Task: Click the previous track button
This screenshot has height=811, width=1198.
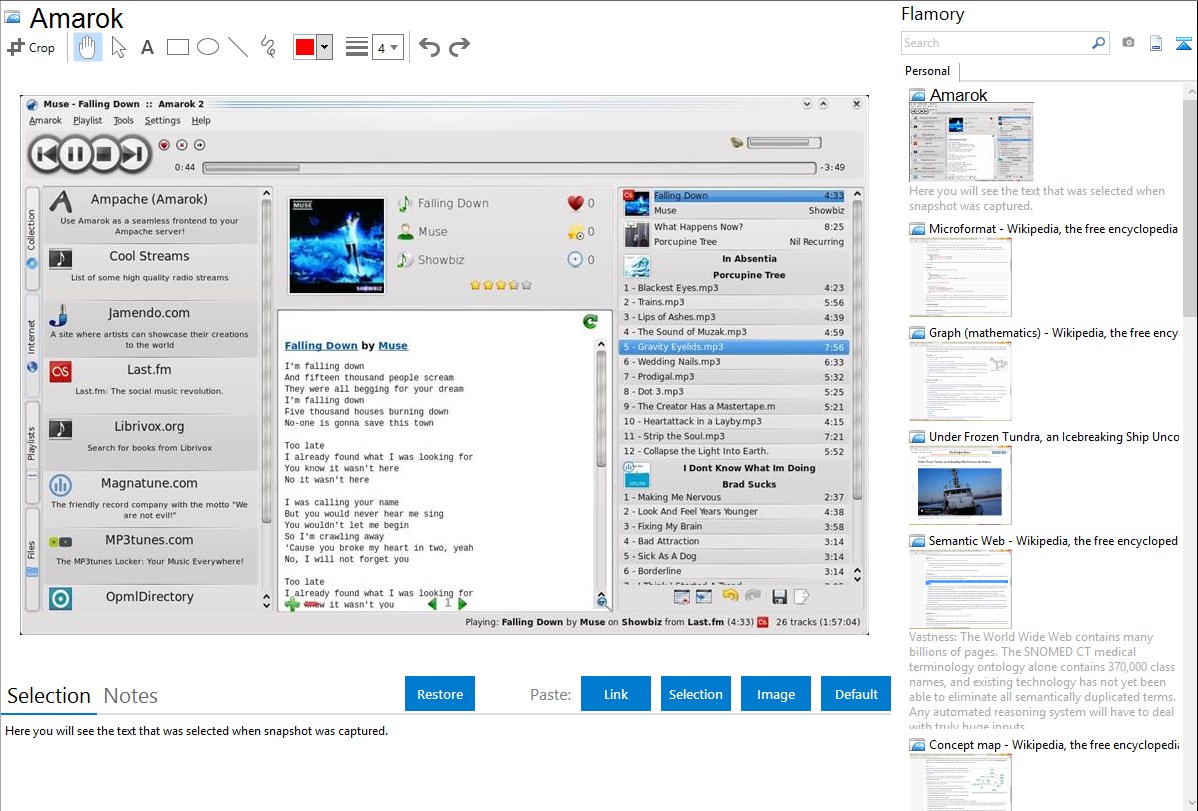Action: (x=46, y=154)
